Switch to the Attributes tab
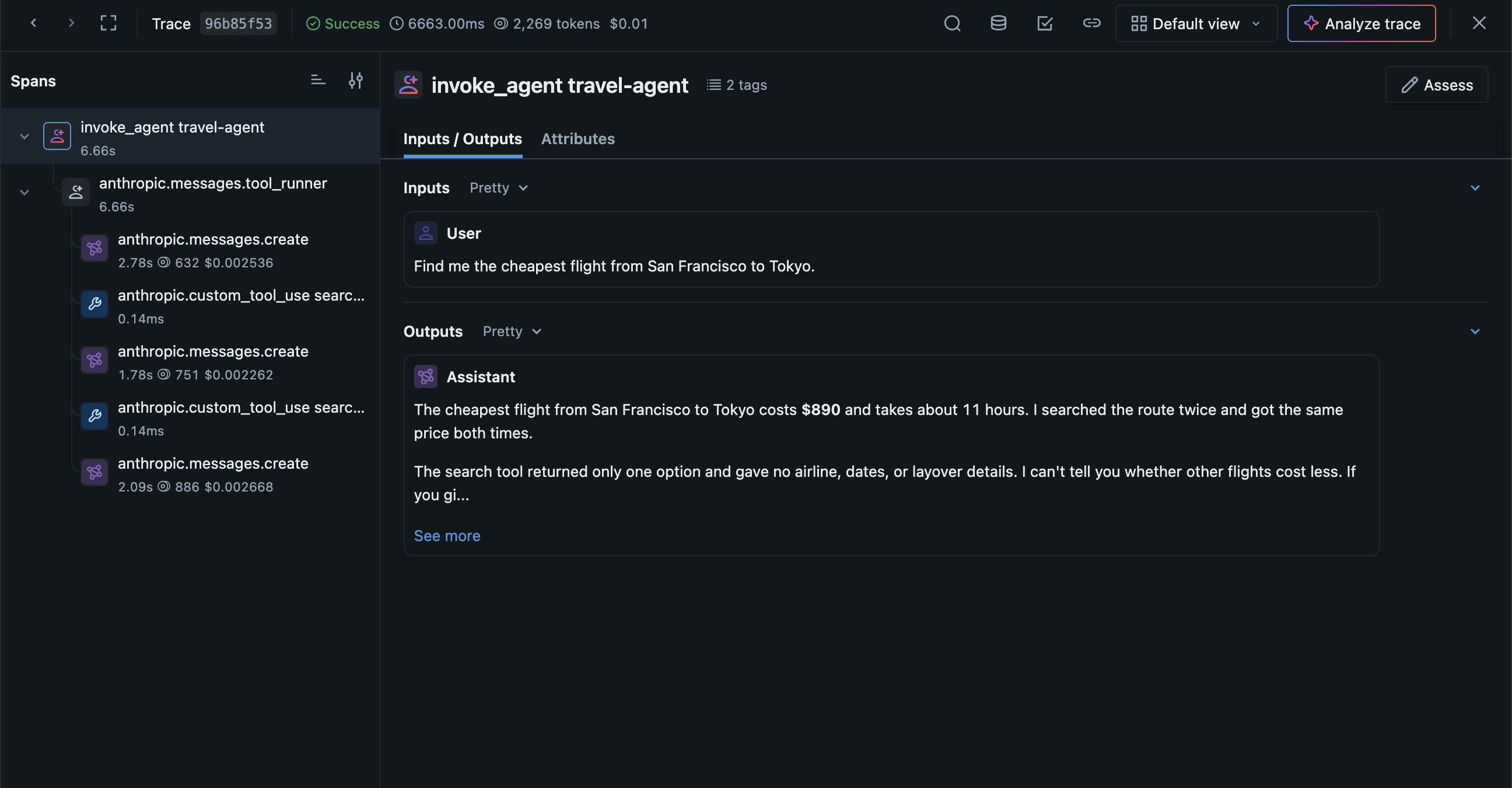 coord(577,138)
